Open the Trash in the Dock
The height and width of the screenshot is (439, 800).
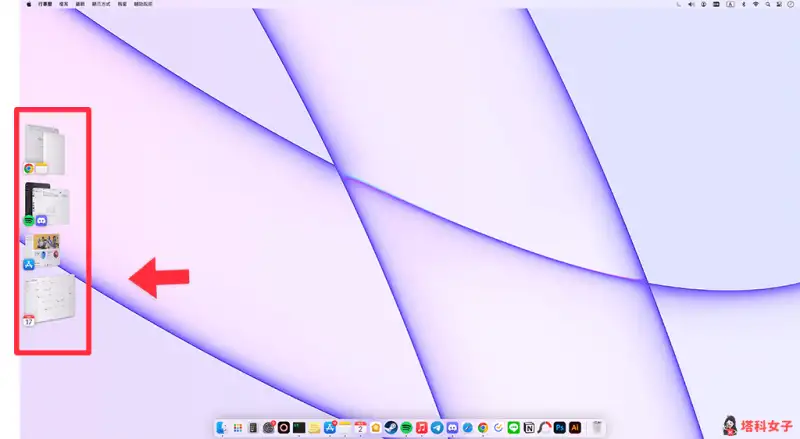pyautogui.click(x=597, y=427)
